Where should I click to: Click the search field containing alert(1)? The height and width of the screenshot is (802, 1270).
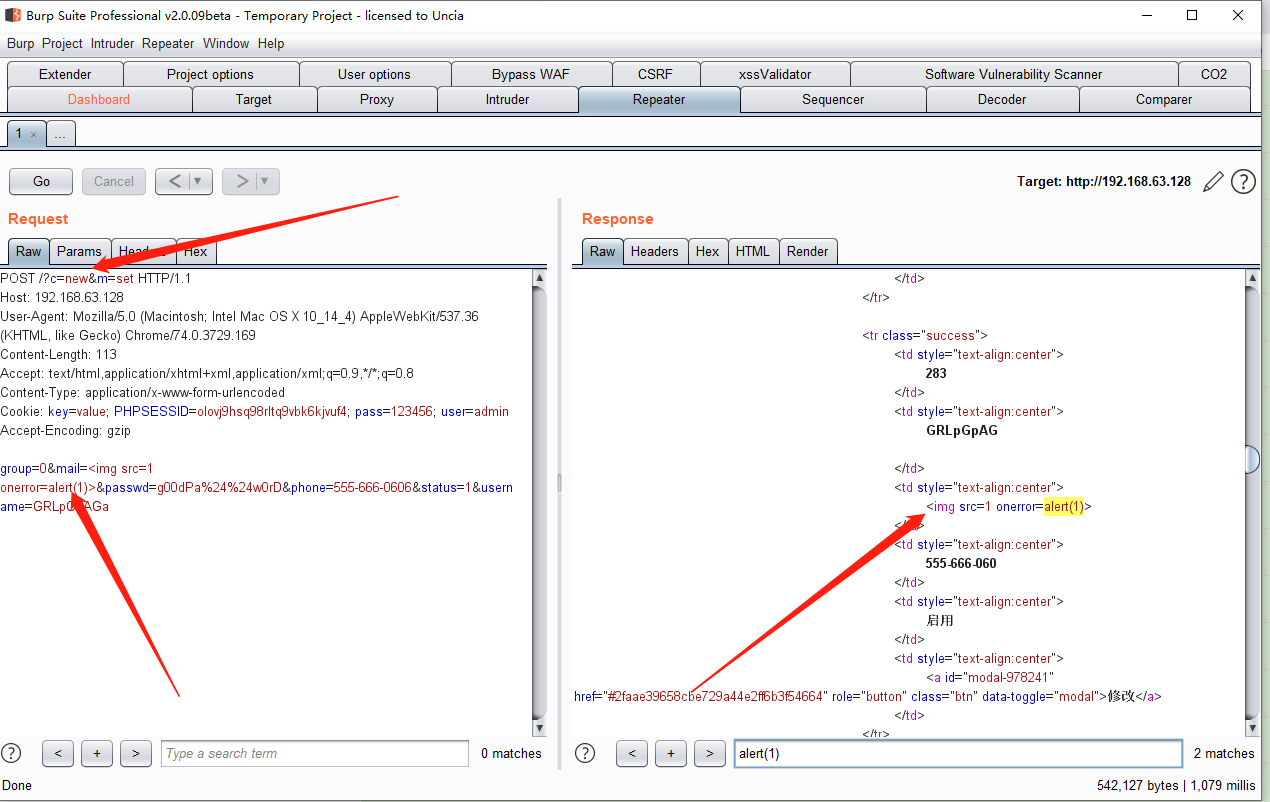(957, 753)
